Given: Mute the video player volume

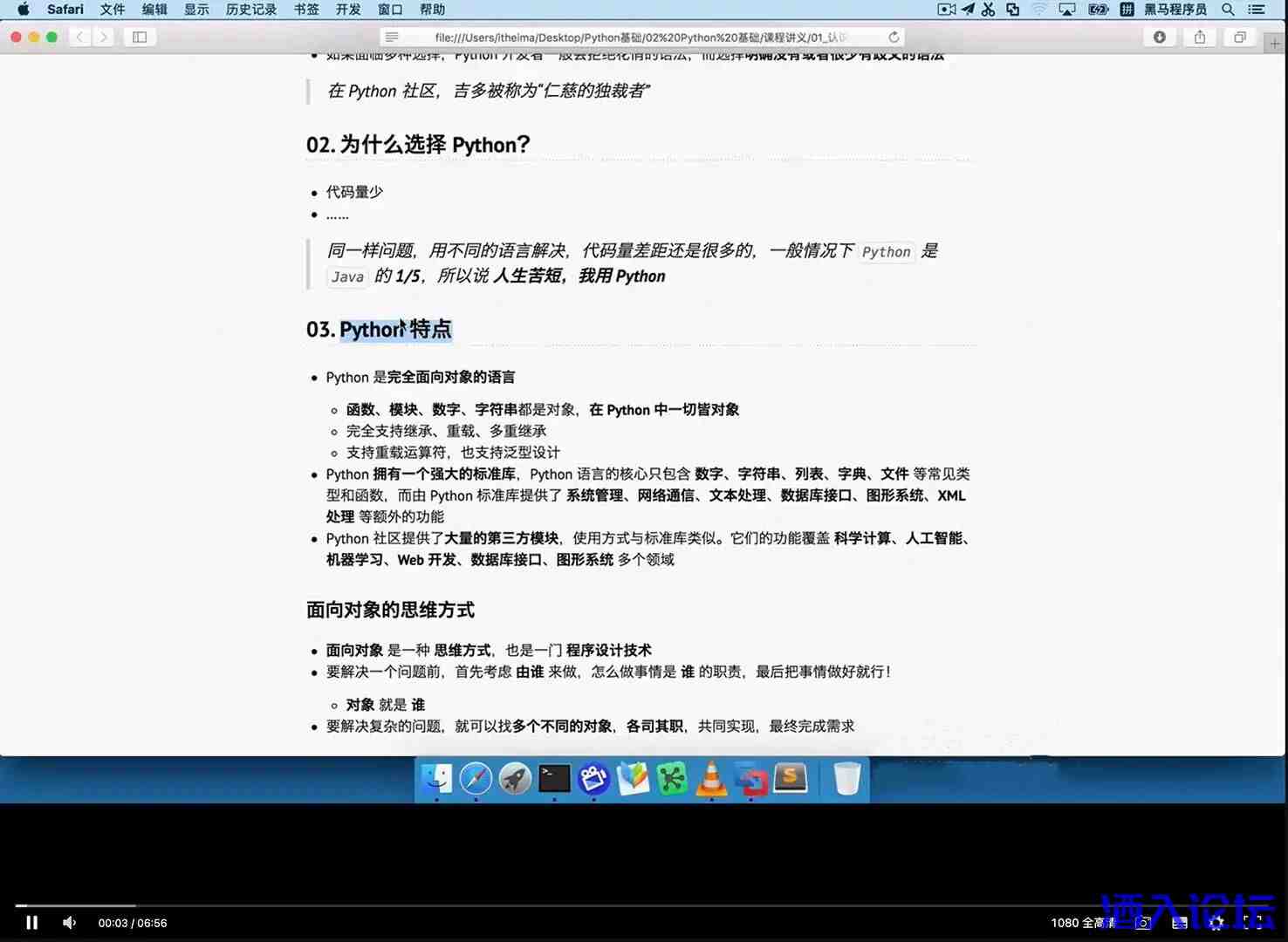Looking at the screenshot, I should 70,923.
